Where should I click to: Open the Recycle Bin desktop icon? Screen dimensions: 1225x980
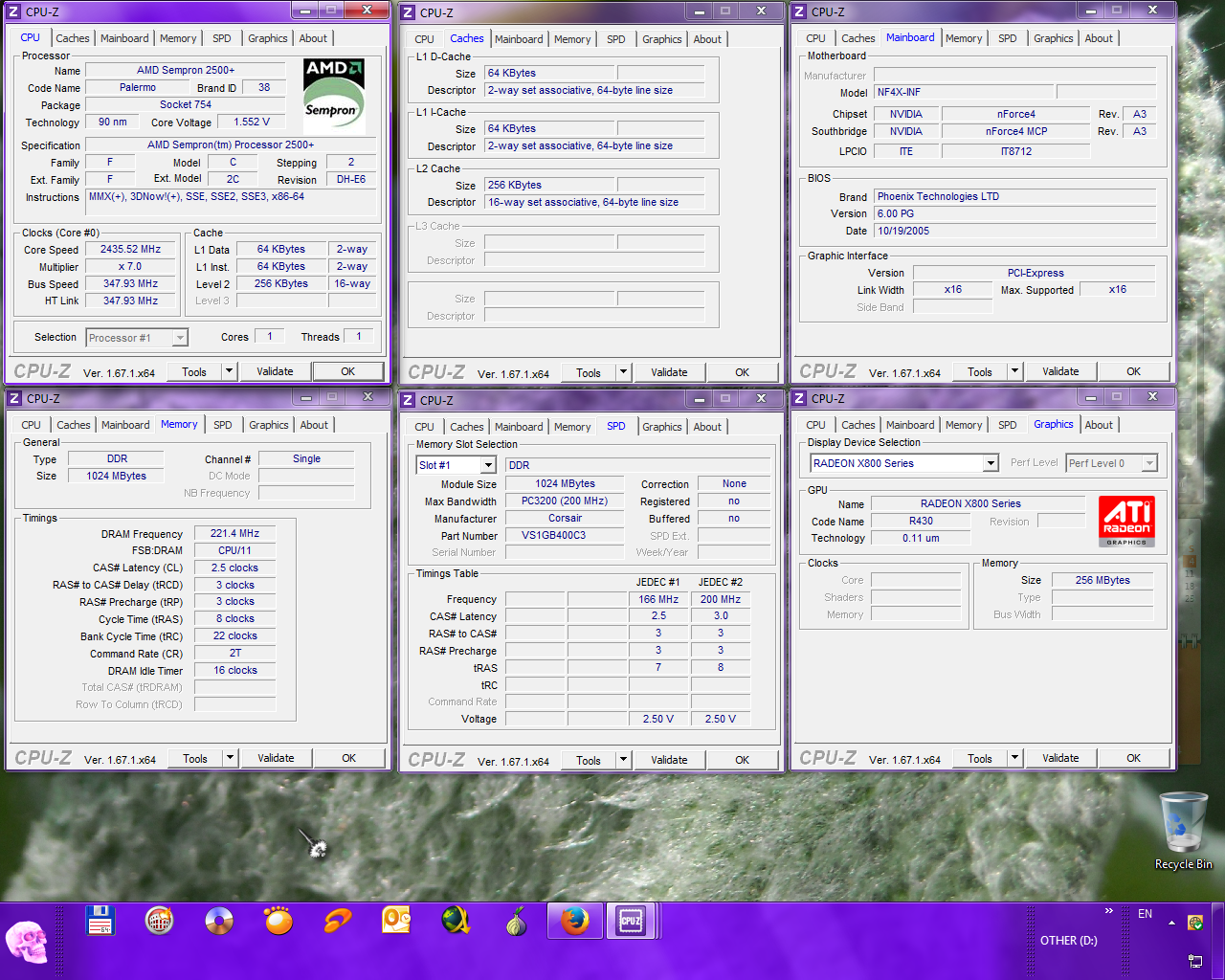click(x=1183, y=831)
